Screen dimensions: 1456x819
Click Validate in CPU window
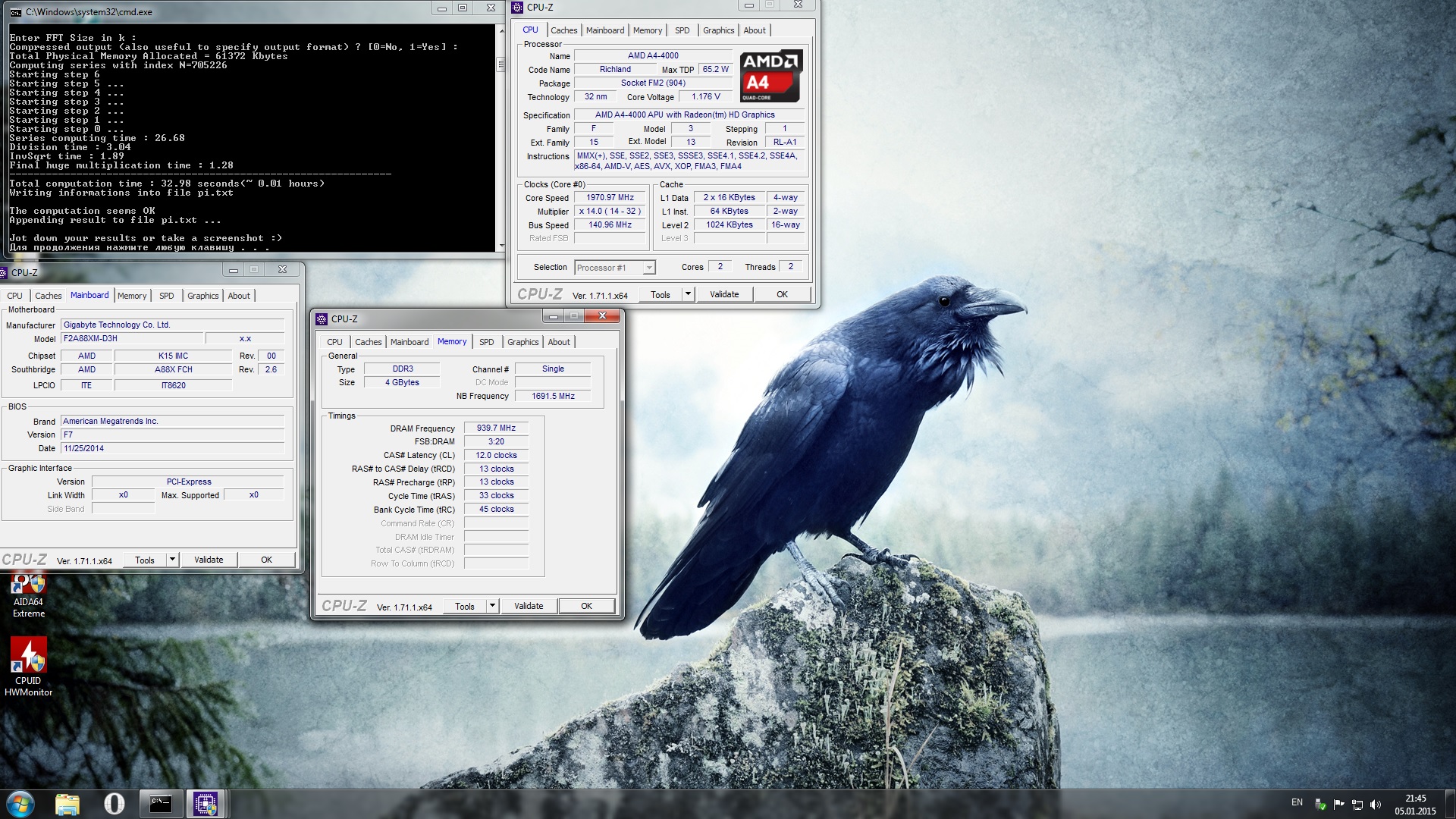pos(724,294)
